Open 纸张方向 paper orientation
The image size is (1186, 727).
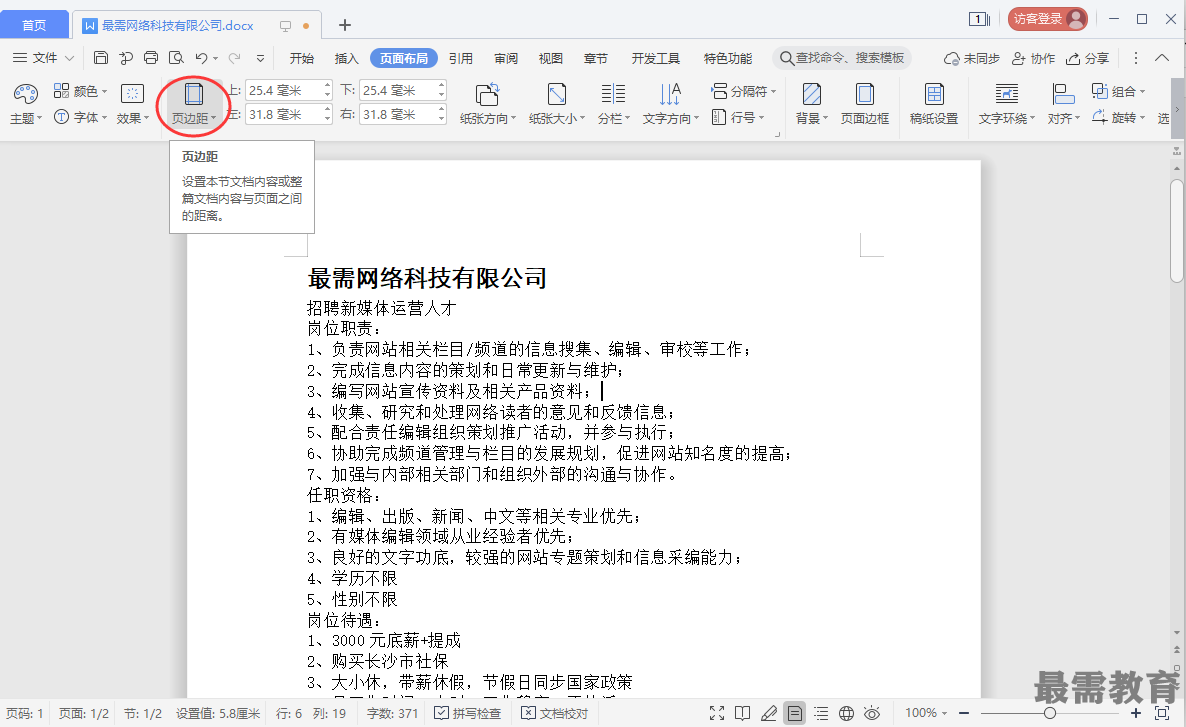click(488, 104)
